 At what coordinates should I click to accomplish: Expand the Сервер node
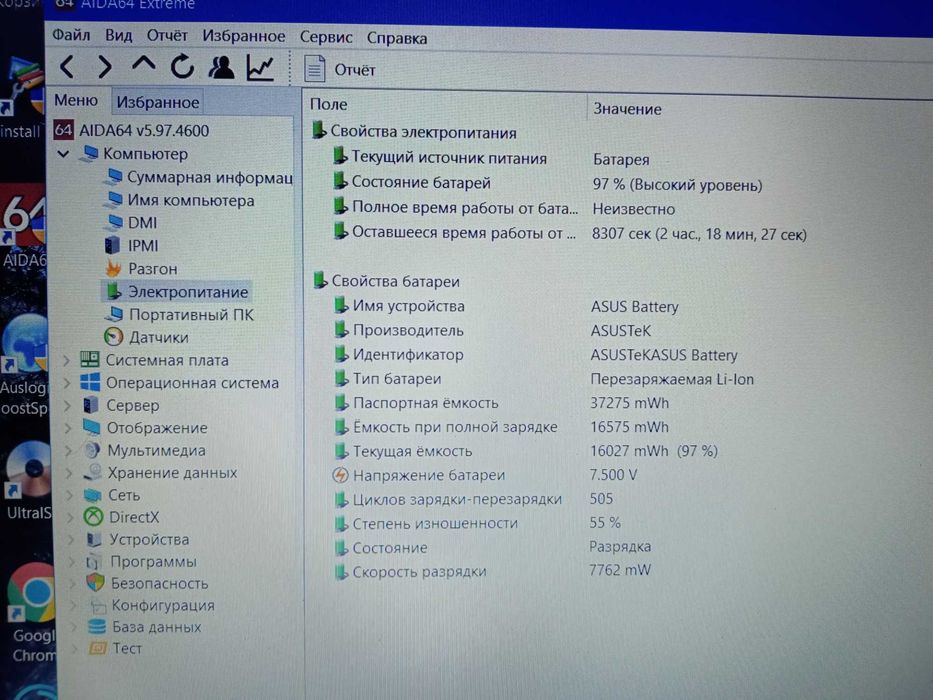click(68, 405)
